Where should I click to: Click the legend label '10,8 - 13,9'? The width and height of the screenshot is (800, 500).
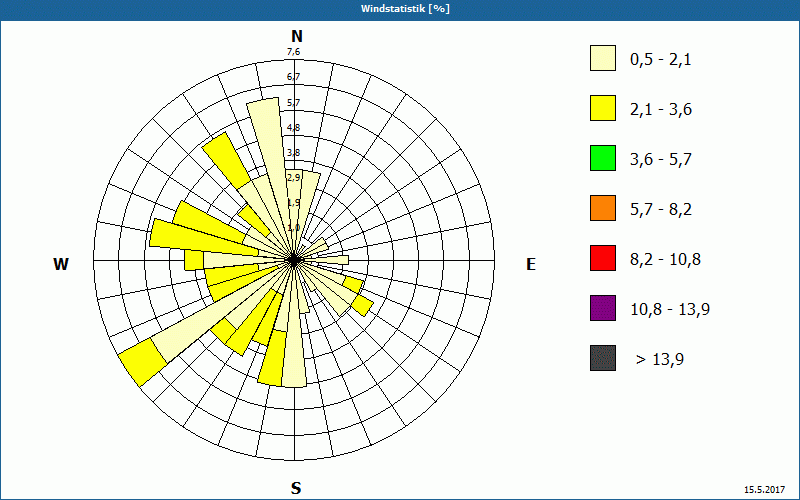[670, 310]
